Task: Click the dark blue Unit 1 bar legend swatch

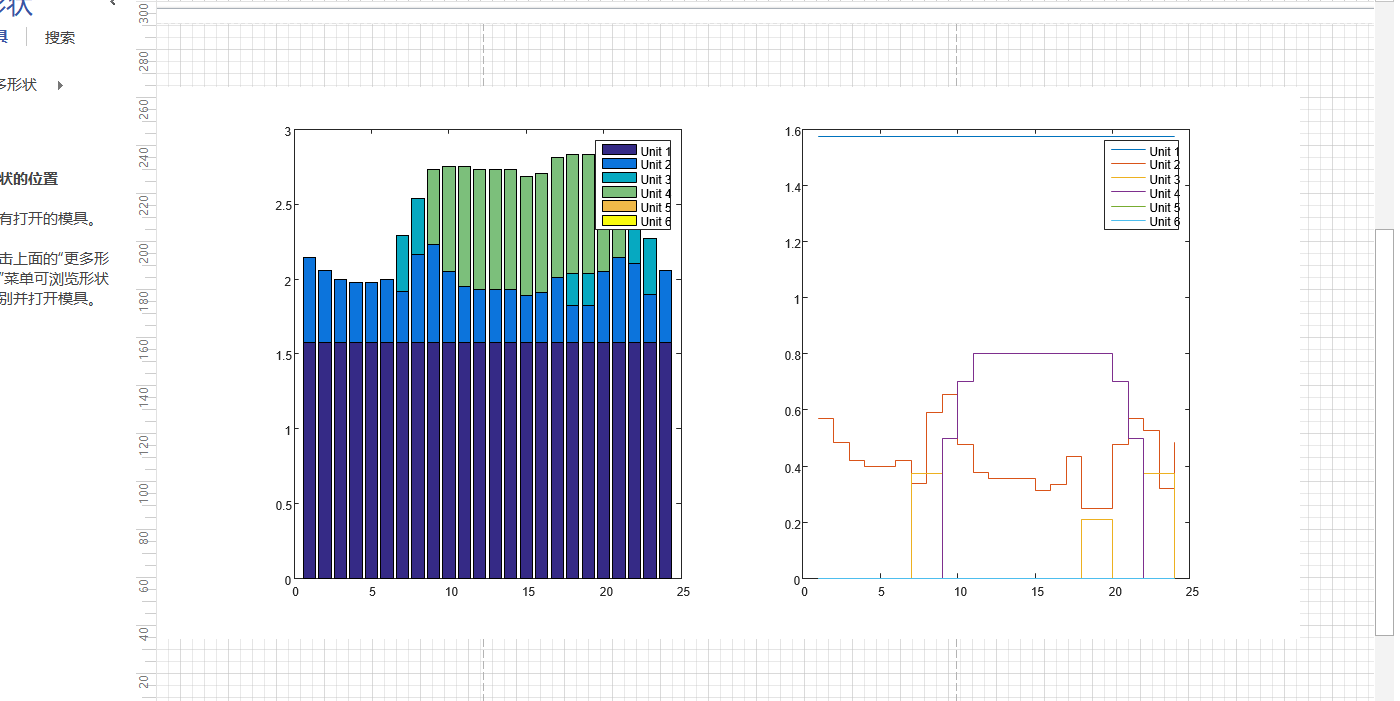Action: [619, 150]
